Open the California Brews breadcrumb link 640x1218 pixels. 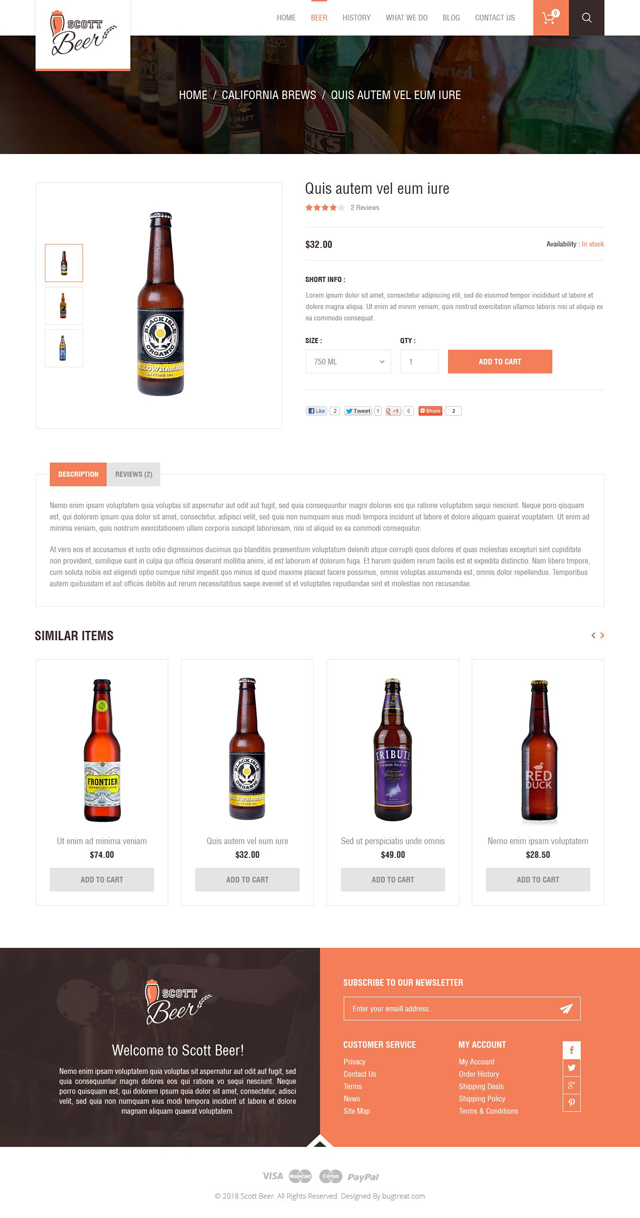point(269,95)
